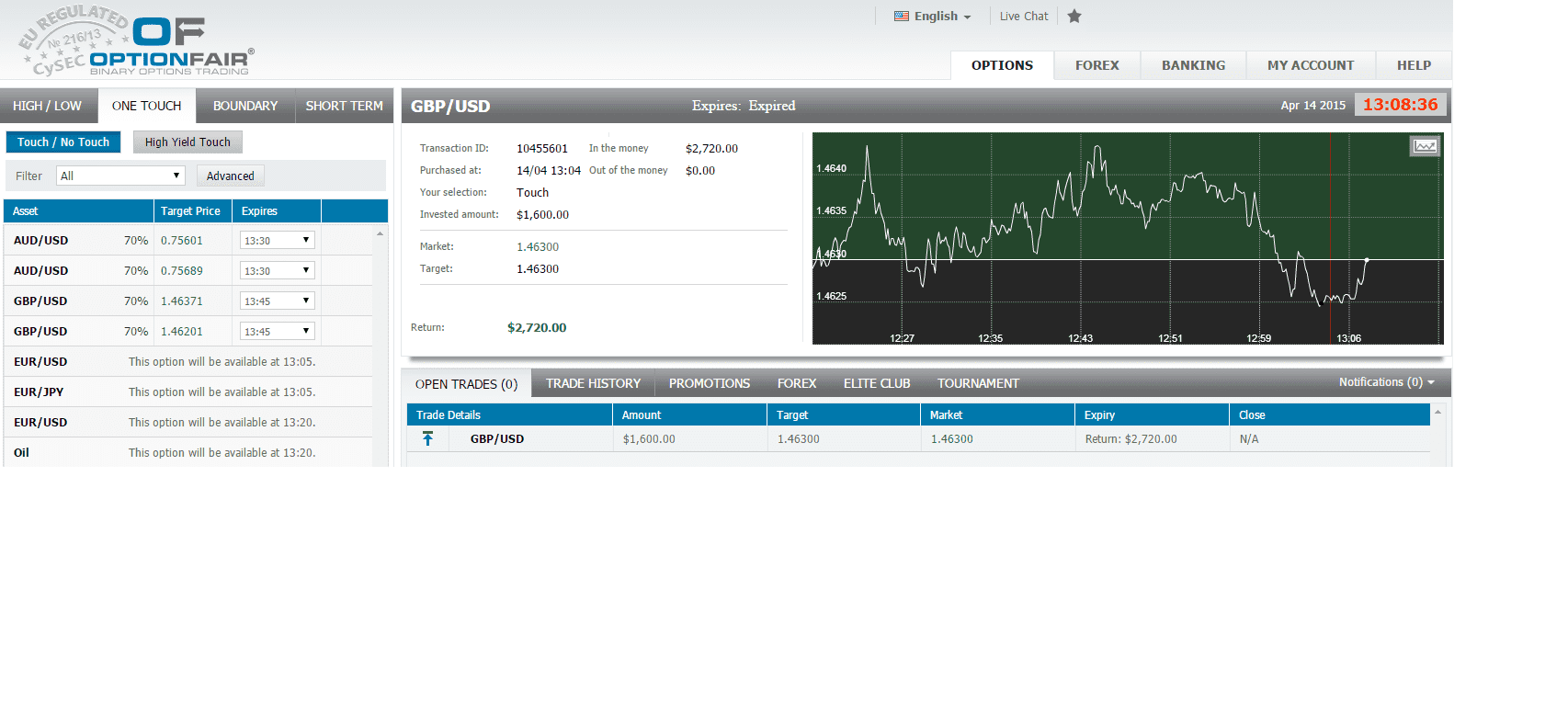1568x715 pixels.
Task: Toggle High Yield Touch mode
Action: [187, 142]
